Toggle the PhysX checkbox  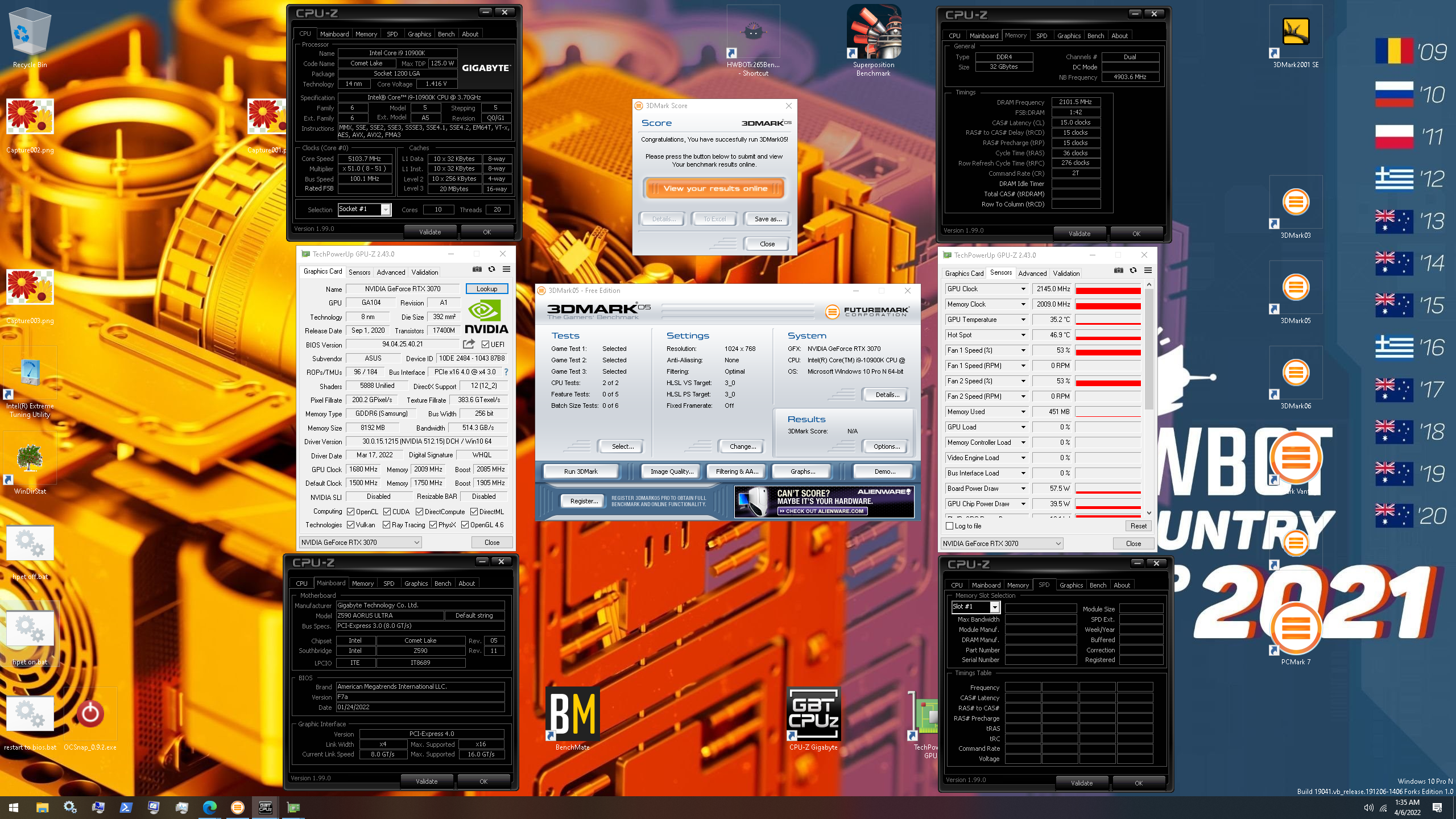[x=433, y=525]
